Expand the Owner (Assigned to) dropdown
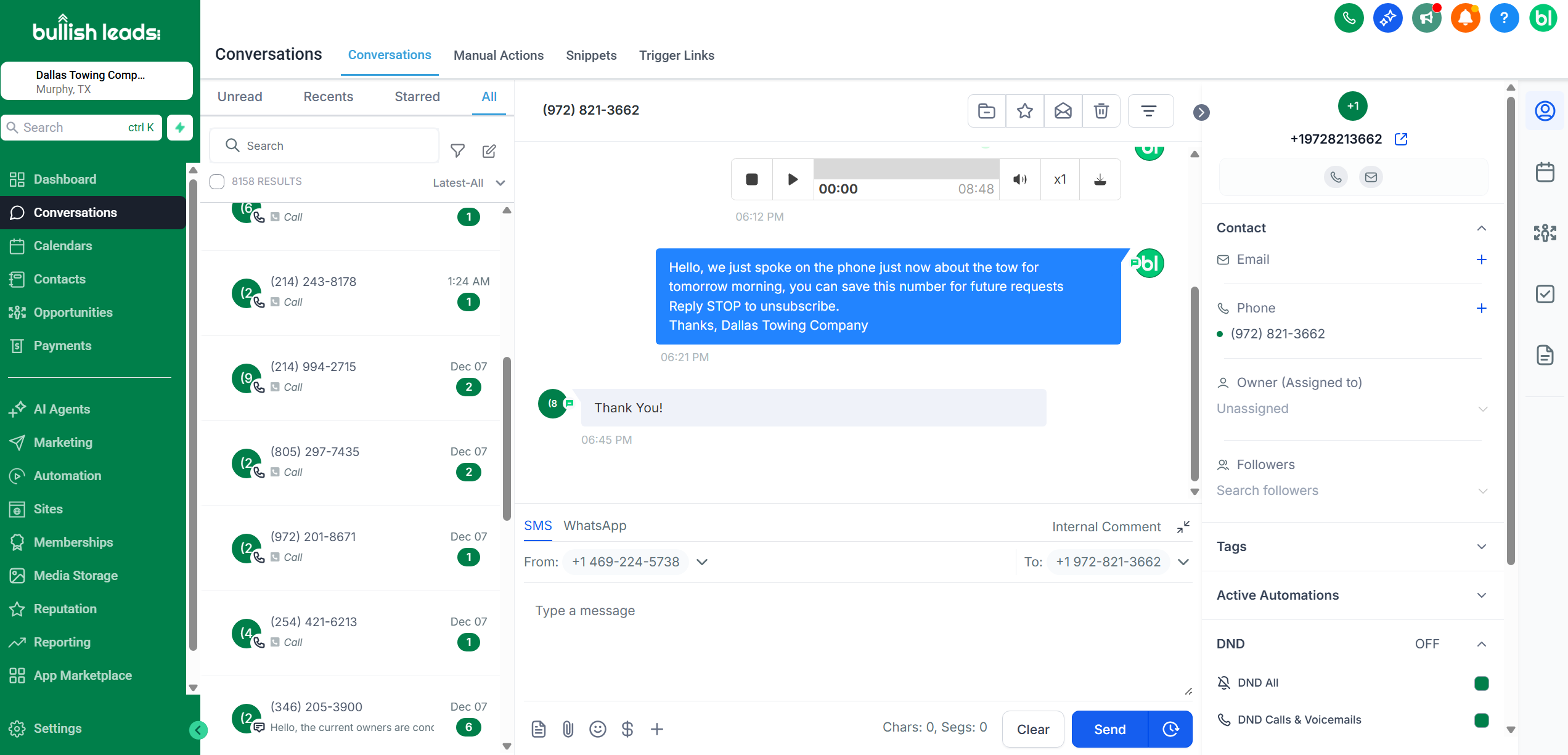The width and height of the screenshot is (1568, 755). pyautogui.click(x=1483, y=408)
